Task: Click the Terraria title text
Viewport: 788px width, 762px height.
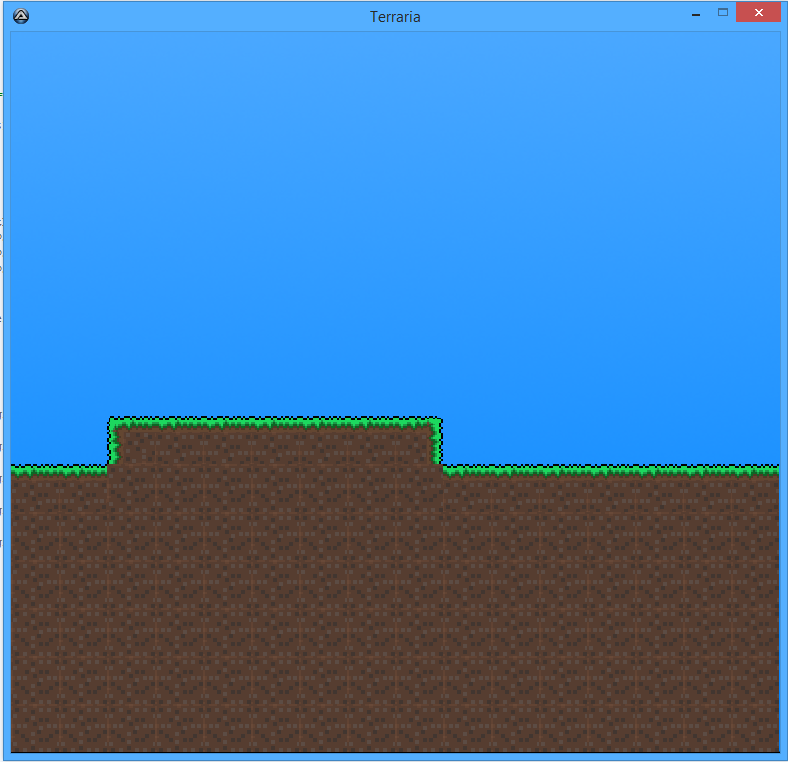Action: [x=395, y=17]
